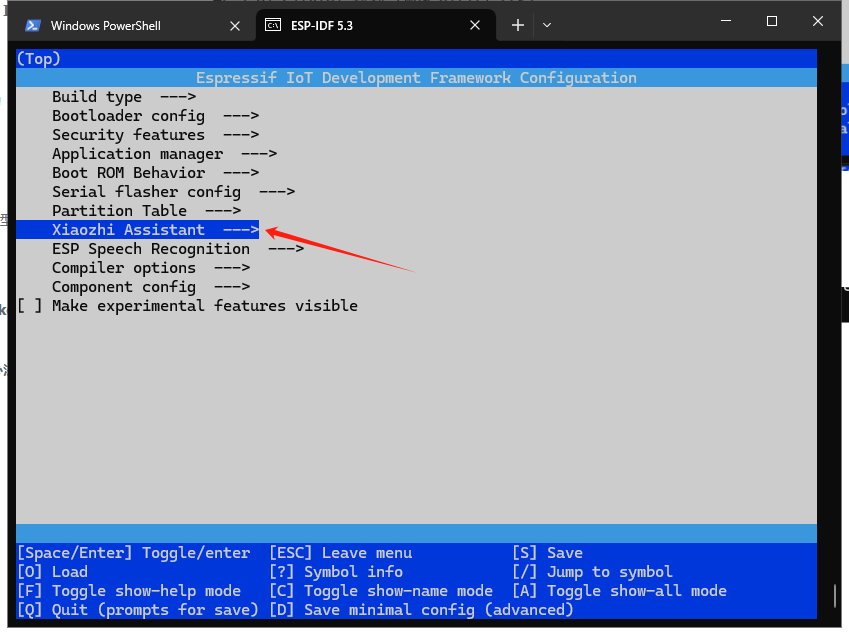The image size is (849, 635).
Task: Select the Compiler options entry
Action: [123, 267]
